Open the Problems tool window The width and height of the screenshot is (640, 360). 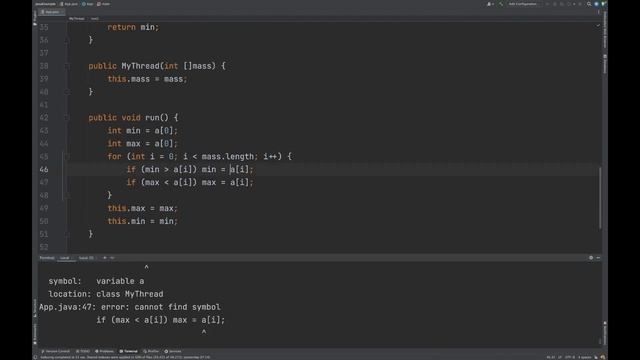click(x=104, y=351)
